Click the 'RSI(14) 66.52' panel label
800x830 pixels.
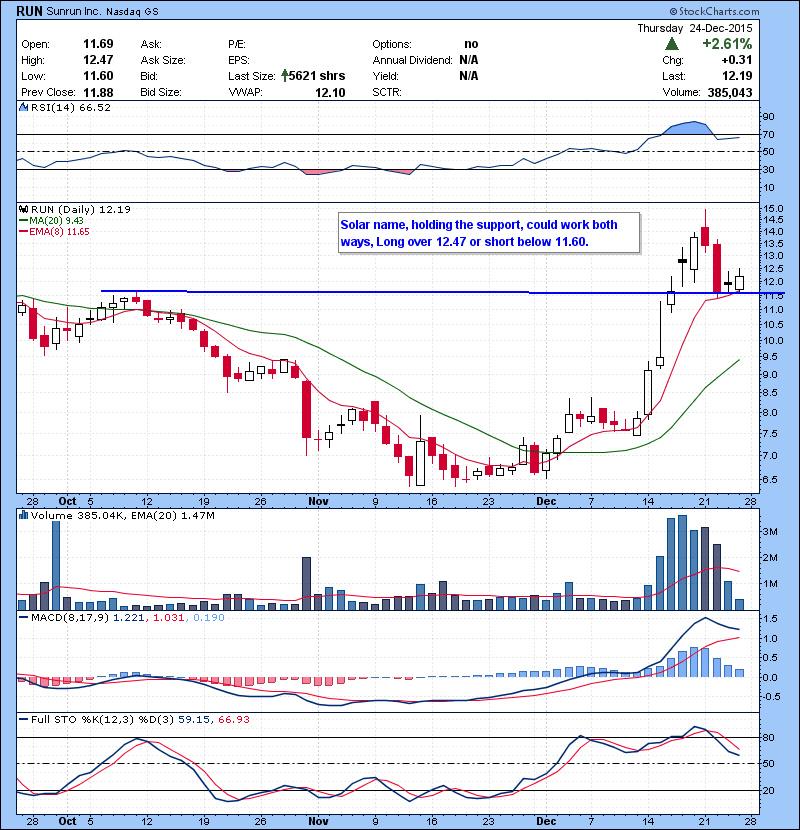tap(71, 107)
